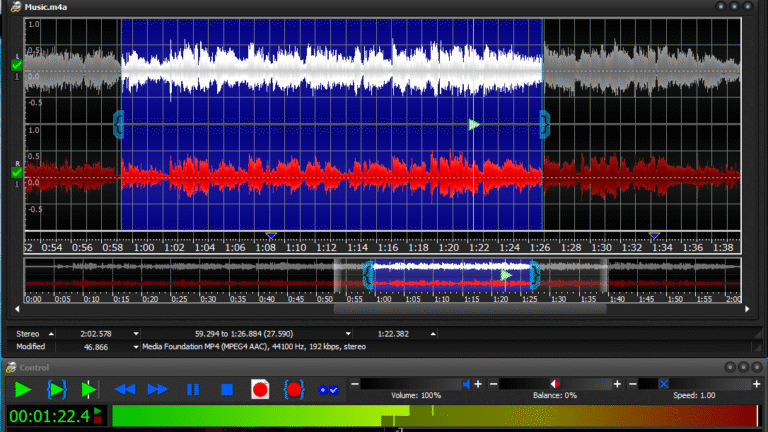
Task: Toggle the left channel green checkbox
Action: tap(16, 65)
